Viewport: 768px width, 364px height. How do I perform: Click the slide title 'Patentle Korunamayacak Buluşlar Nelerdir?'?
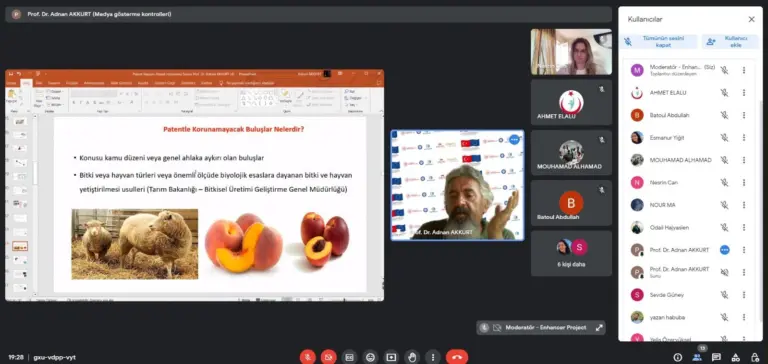point(233,130)
